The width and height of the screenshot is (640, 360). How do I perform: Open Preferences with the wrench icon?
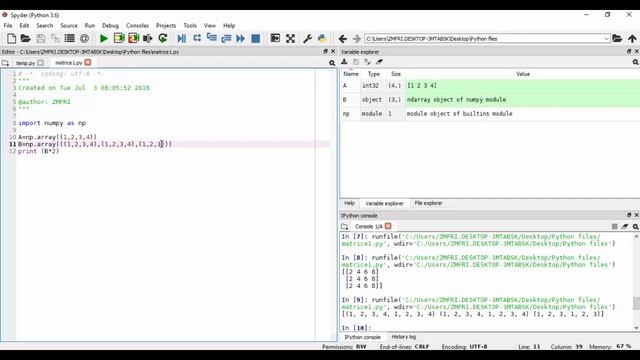307,38
